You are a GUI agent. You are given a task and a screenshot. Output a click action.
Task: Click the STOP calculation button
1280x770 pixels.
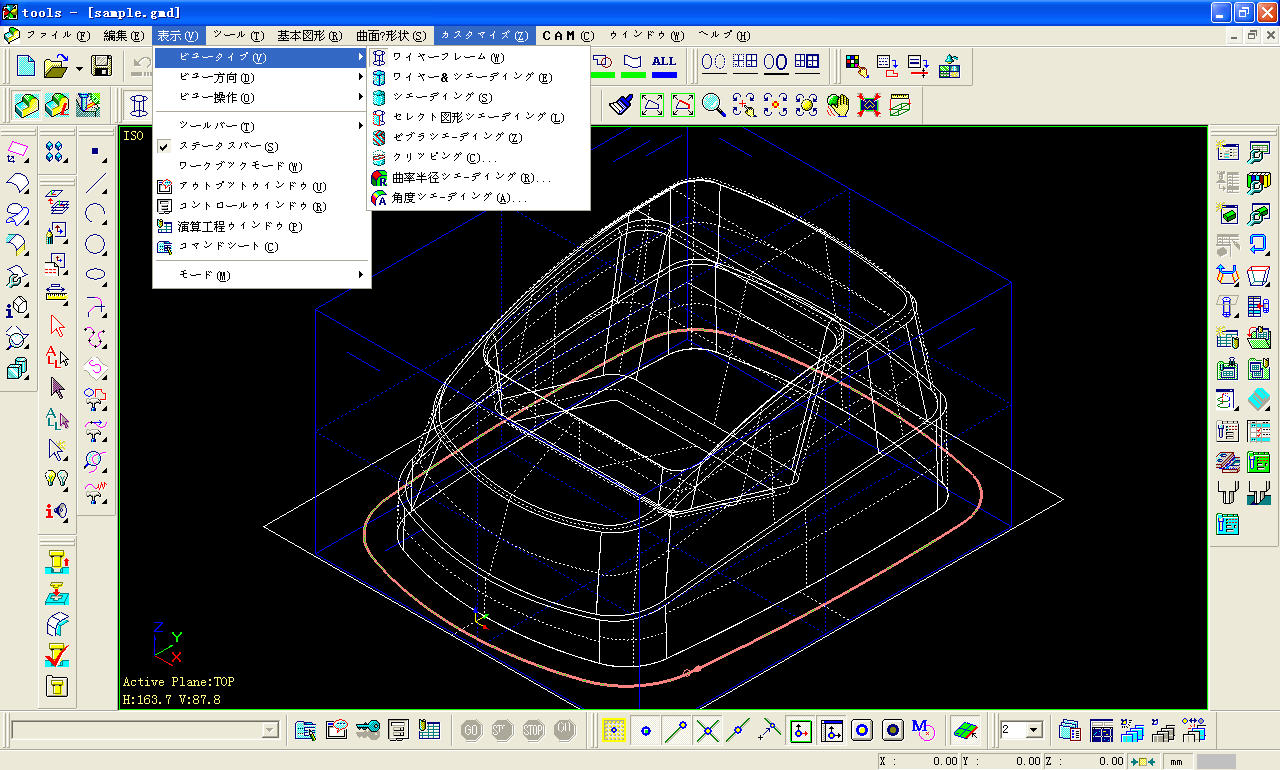tap(533, 730)
